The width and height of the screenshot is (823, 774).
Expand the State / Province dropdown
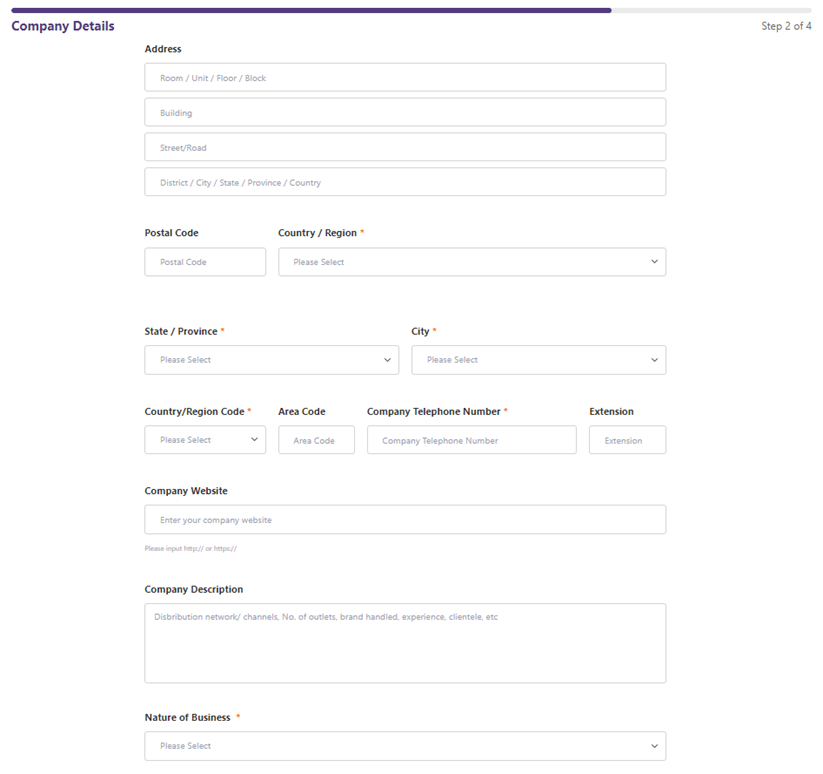pos(271,360)
